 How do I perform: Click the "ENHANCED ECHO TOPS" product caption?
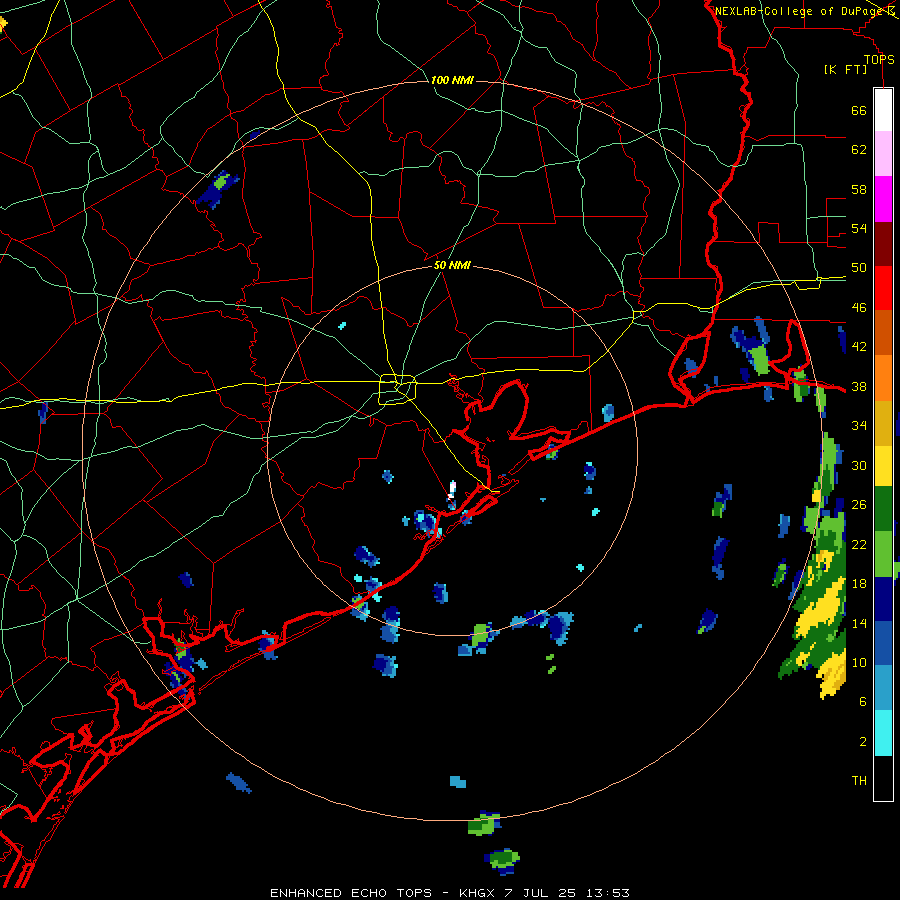[351, 893]
